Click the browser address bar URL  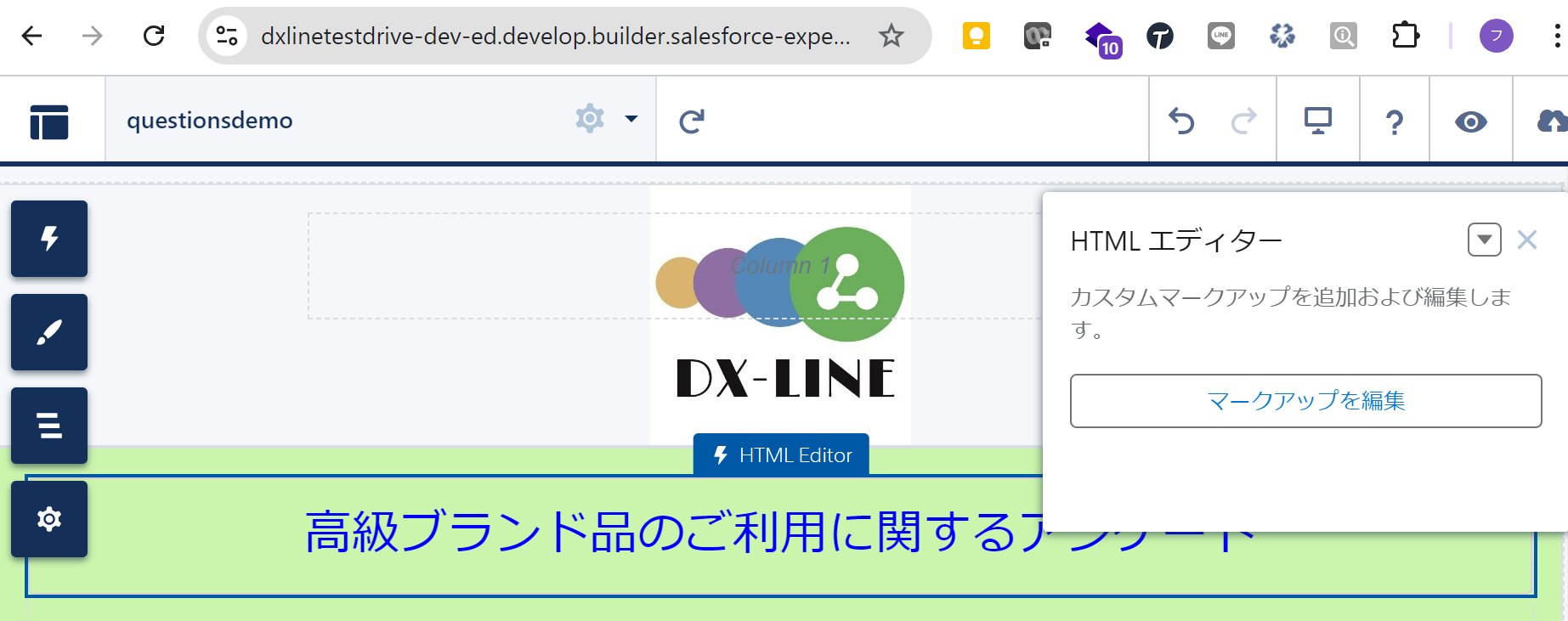point(554,36)
